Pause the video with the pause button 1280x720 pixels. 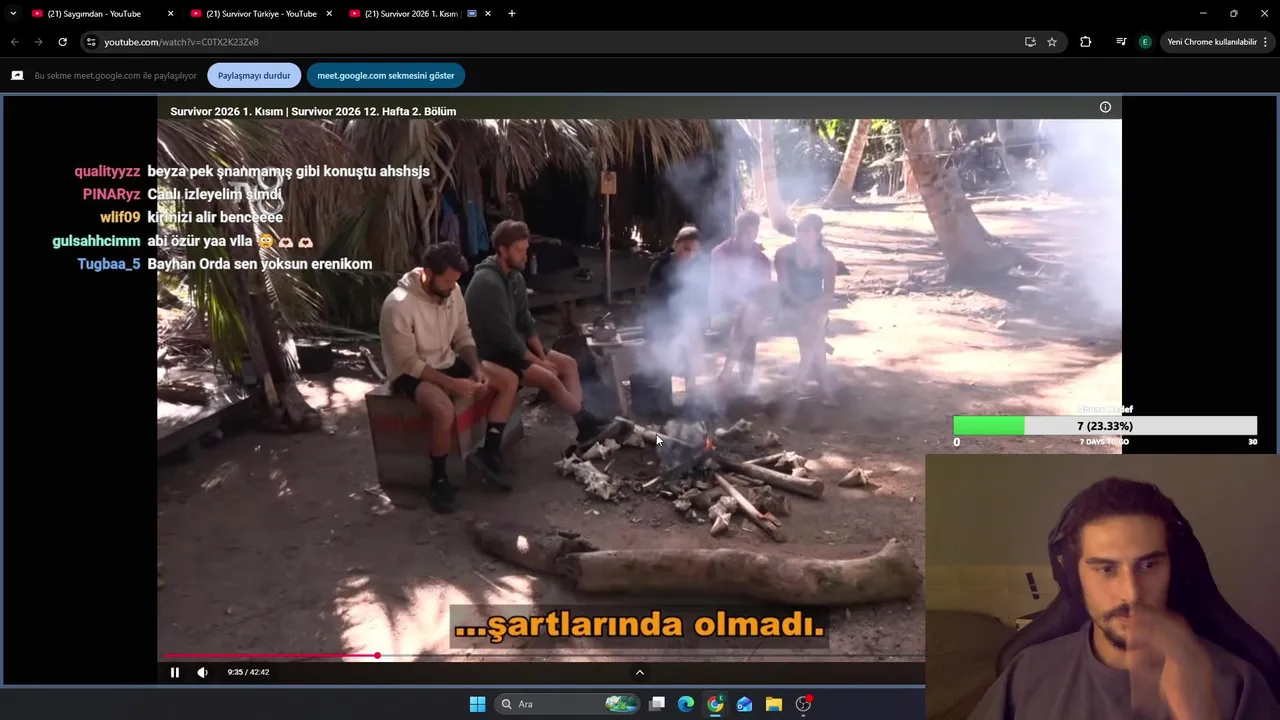[174, 672]
